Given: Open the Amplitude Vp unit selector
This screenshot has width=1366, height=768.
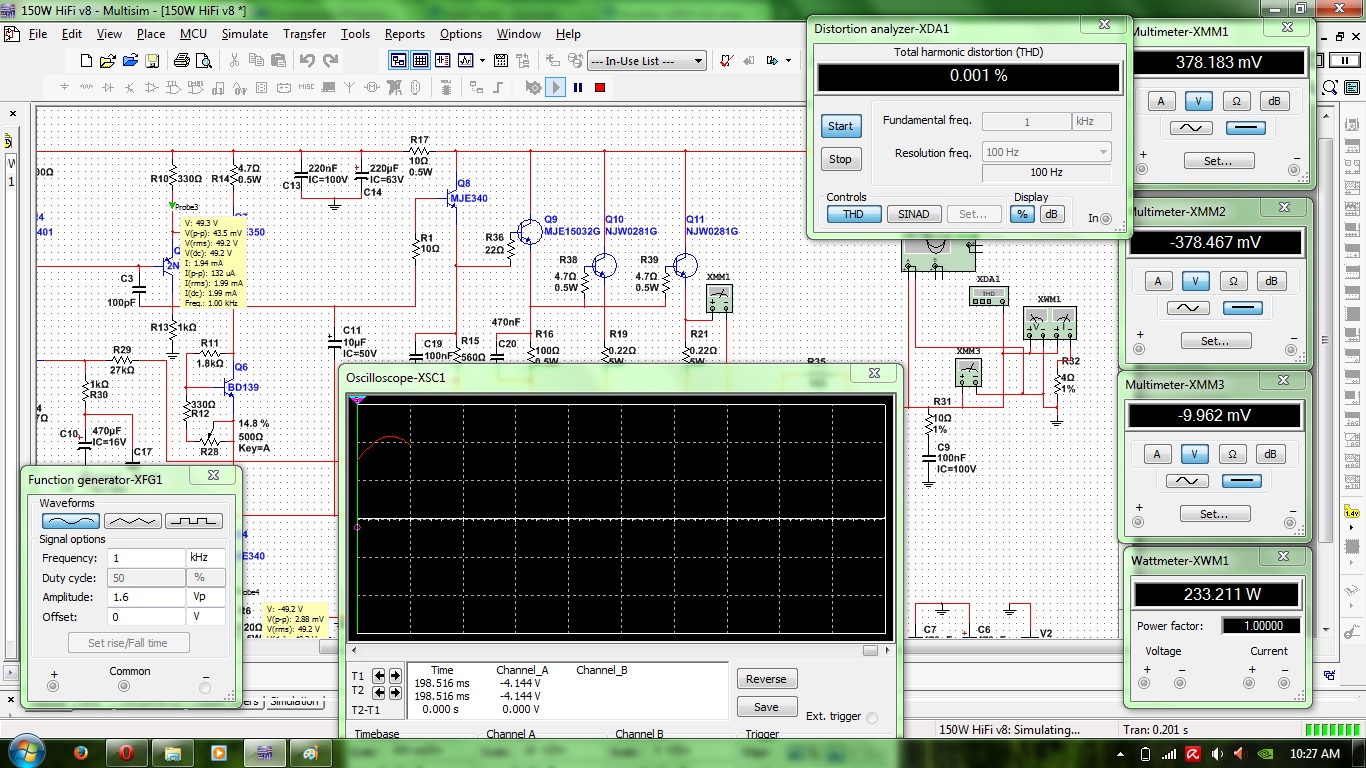Looking at the screenshot, I should click(x=206, y=597).
